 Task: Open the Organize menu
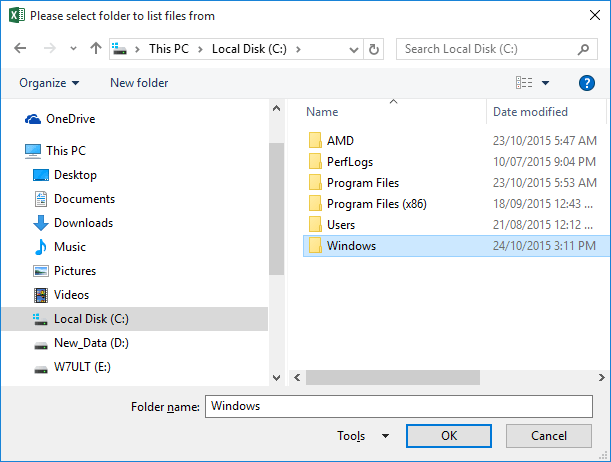pyautogui.click(x=49, y=83)
